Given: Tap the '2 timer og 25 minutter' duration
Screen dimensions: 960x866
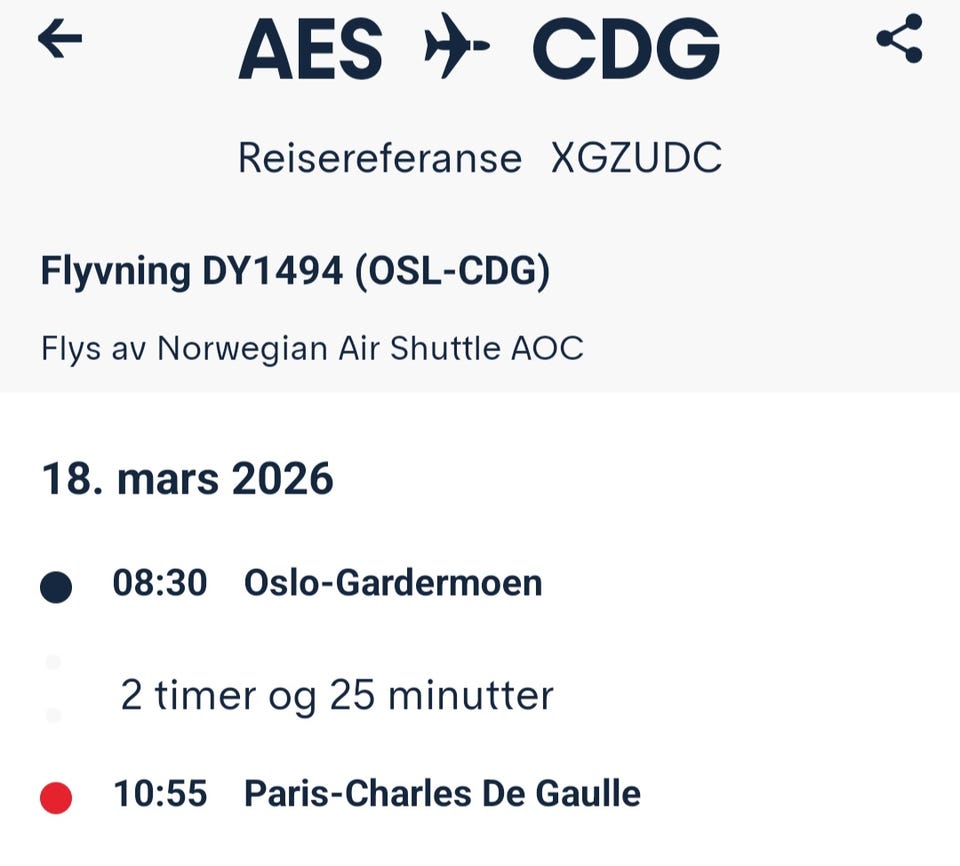Looking at the screenshot, I should click(337, 695).
